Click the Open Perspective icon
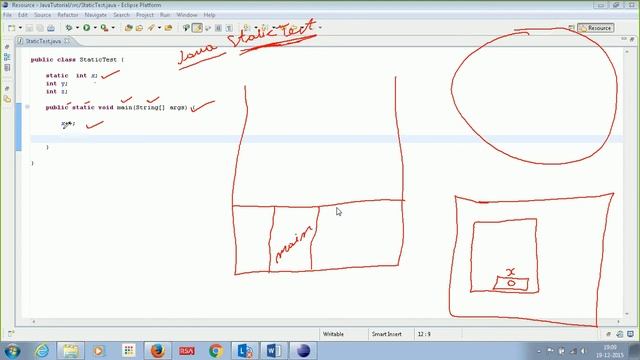This screenshot has height=360, width=640. [x=571, y=28]
